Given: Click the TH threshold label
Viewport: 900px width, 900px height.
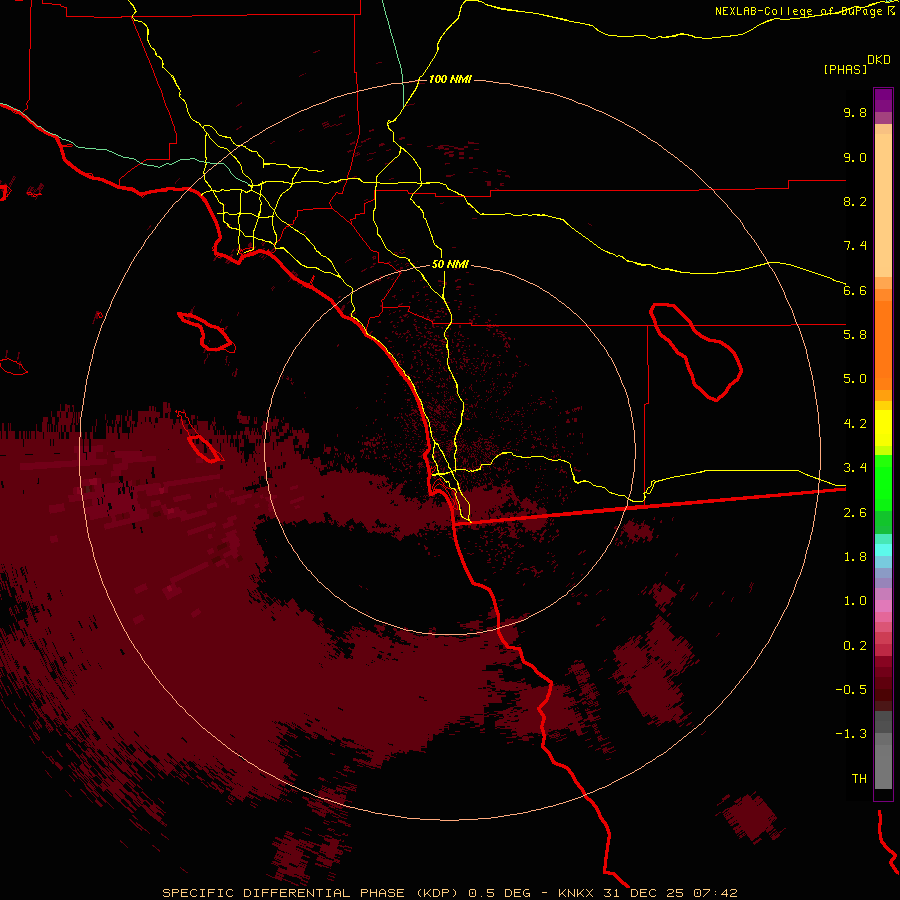Looking at the screenshot, I should pos(859,779).
